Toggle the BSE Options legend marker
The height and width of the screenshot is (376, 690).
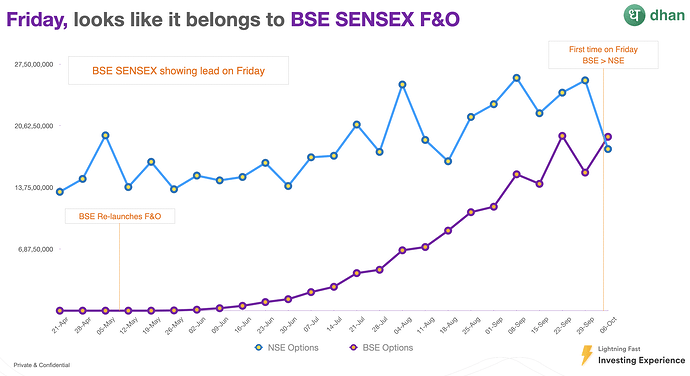click(353, 347)
